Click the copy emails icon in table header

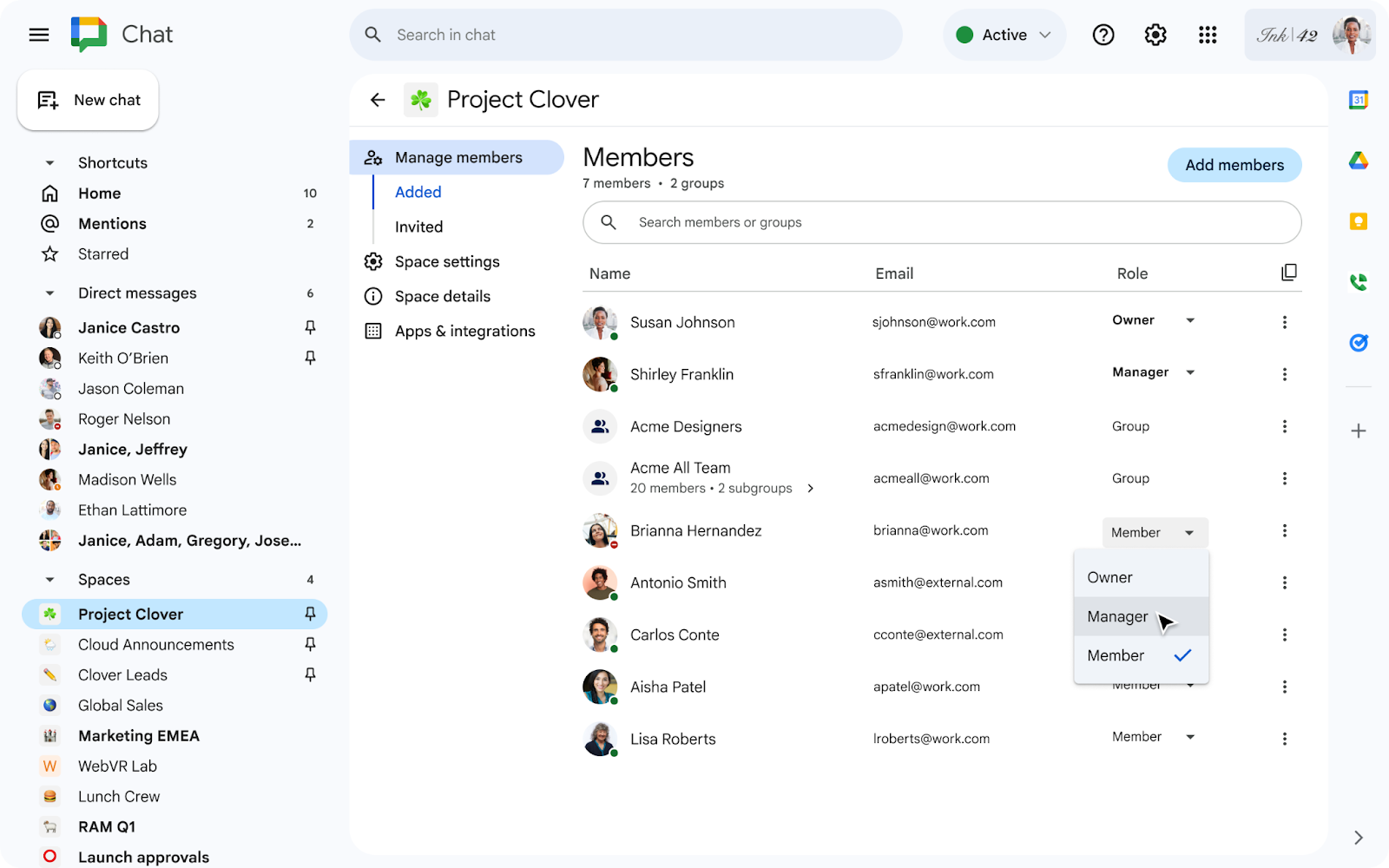coord(1289,273)
